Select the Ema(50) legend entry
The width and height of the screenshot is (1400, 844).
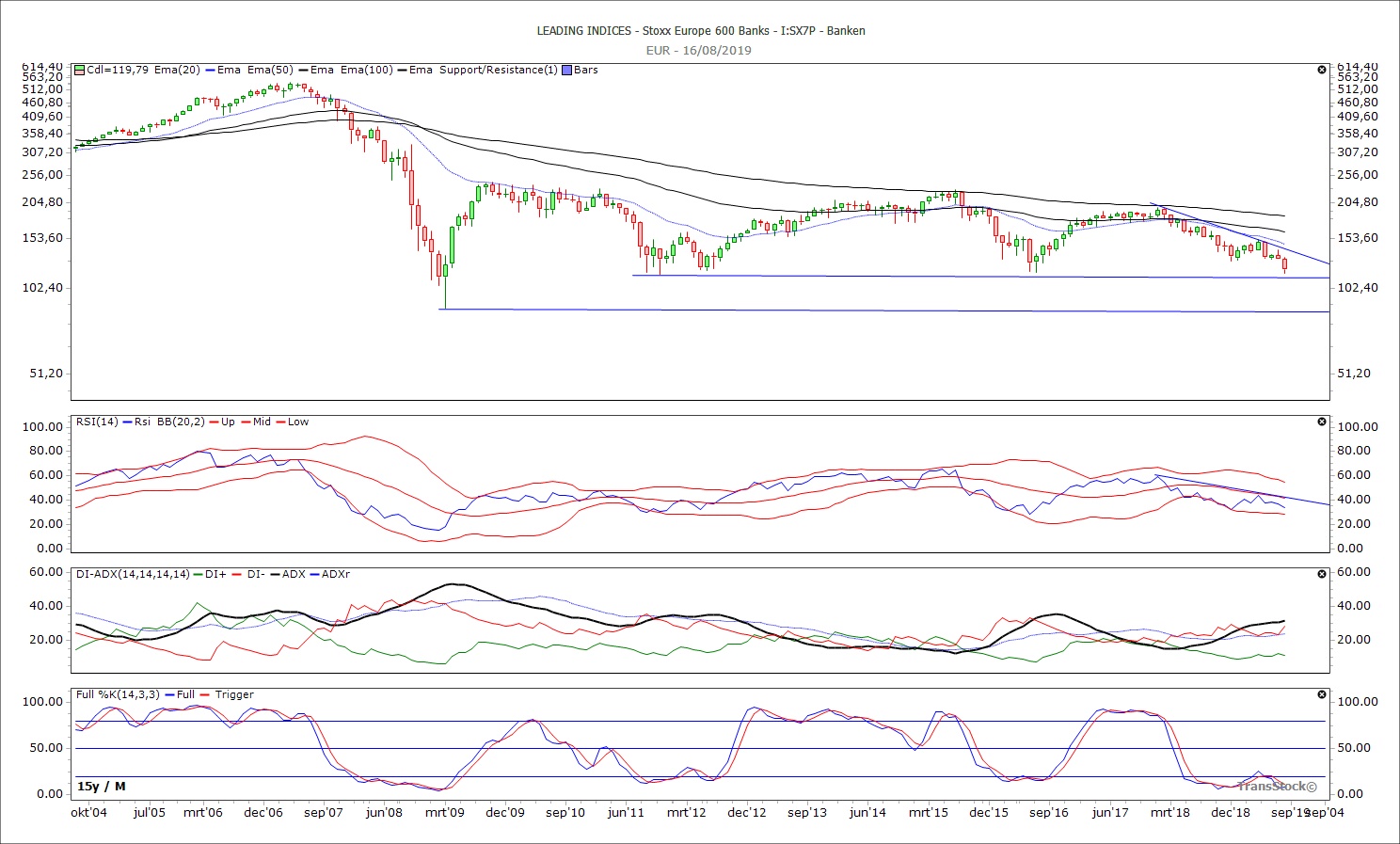coord(270,70)
